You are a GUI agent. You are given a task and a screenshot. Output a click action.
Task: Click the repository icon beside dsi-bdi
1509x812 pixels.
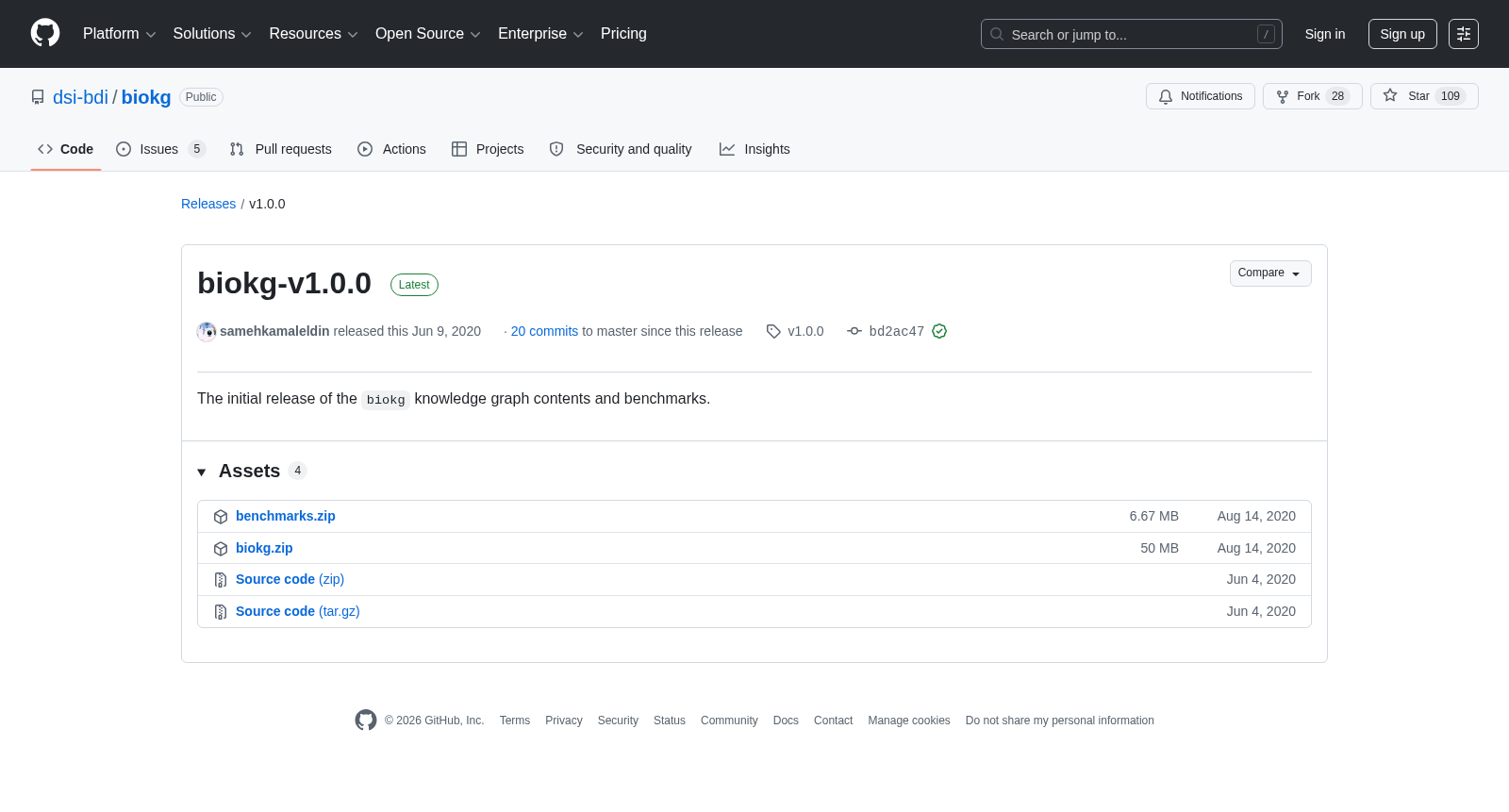[x=38, y=97]
